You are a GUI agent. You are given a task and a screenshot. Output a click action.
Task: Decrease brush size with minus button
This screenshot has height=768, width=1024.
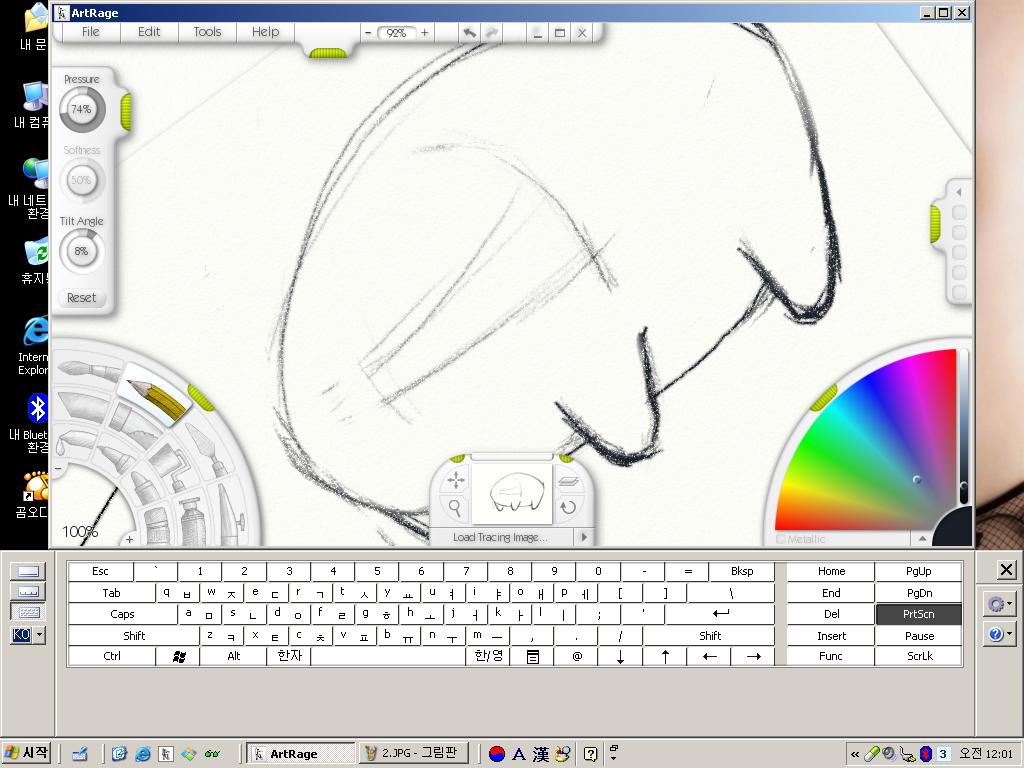[x=58, y=468]
